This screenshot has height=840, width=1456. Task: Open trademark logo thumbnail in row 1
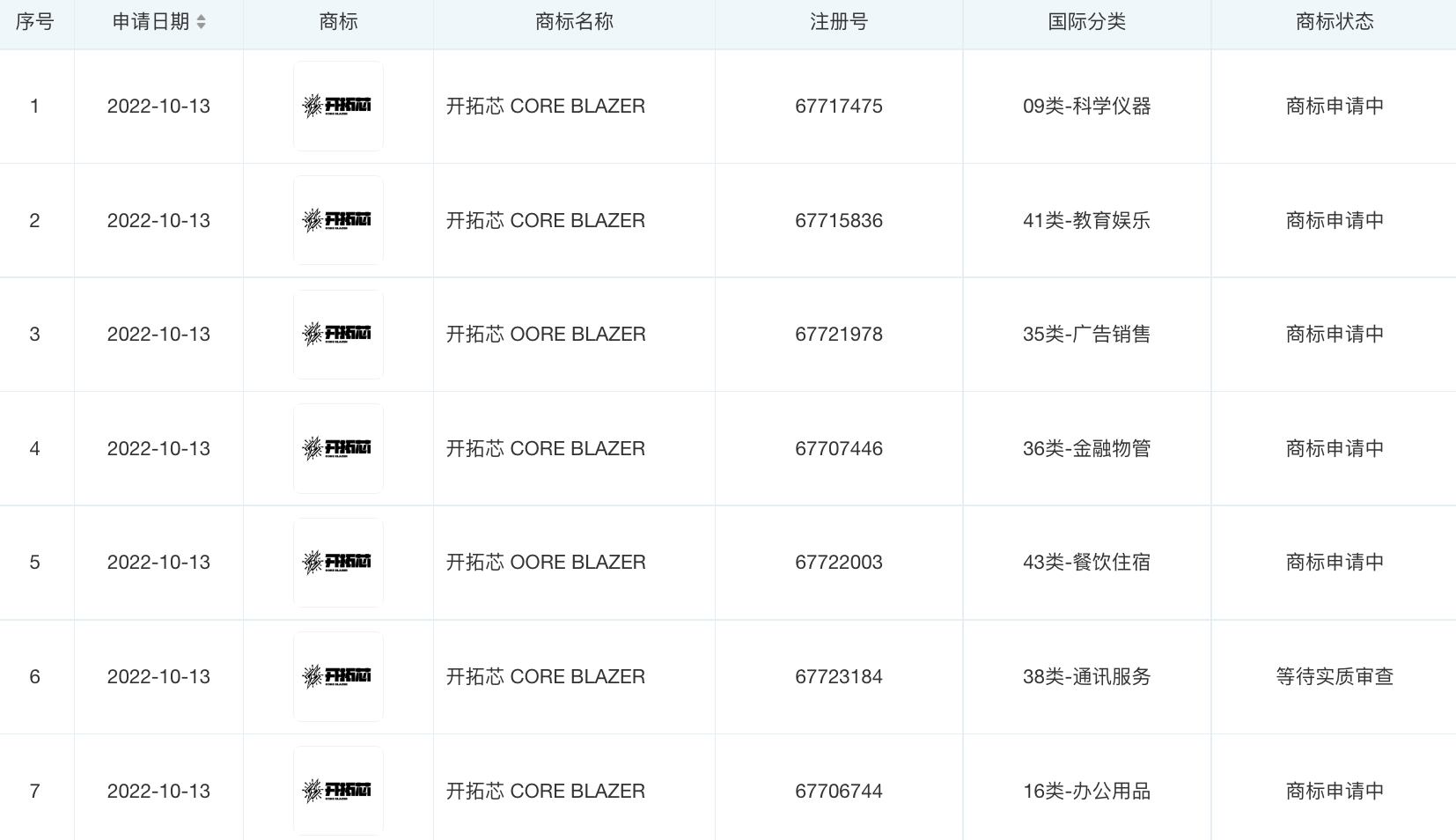338,106
